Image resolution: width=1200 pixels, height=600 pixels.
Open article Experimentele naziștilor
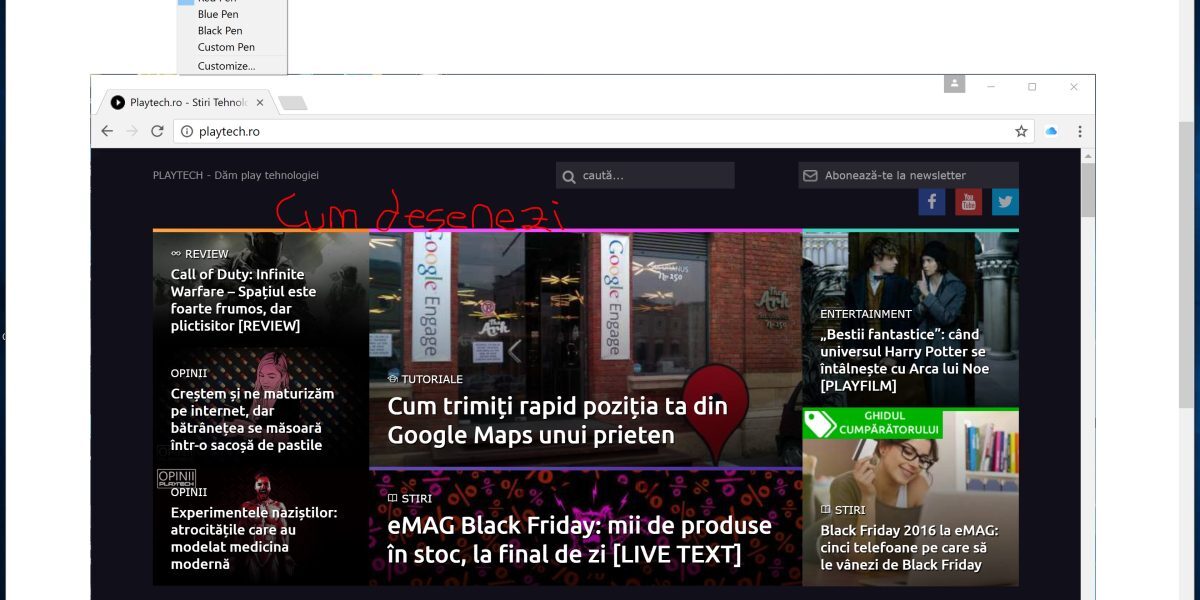tap(254, 538)
